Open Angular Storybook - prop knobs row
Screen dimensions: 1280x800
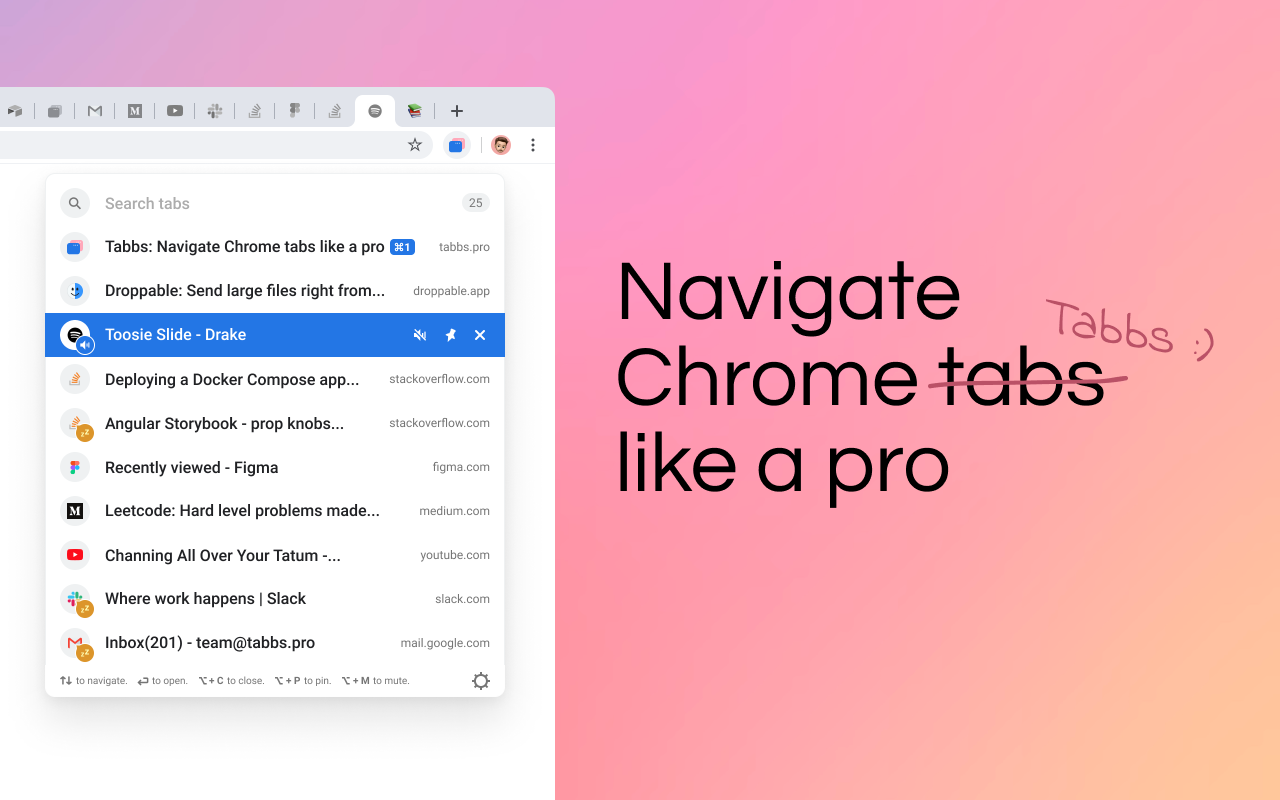[275, 423]
